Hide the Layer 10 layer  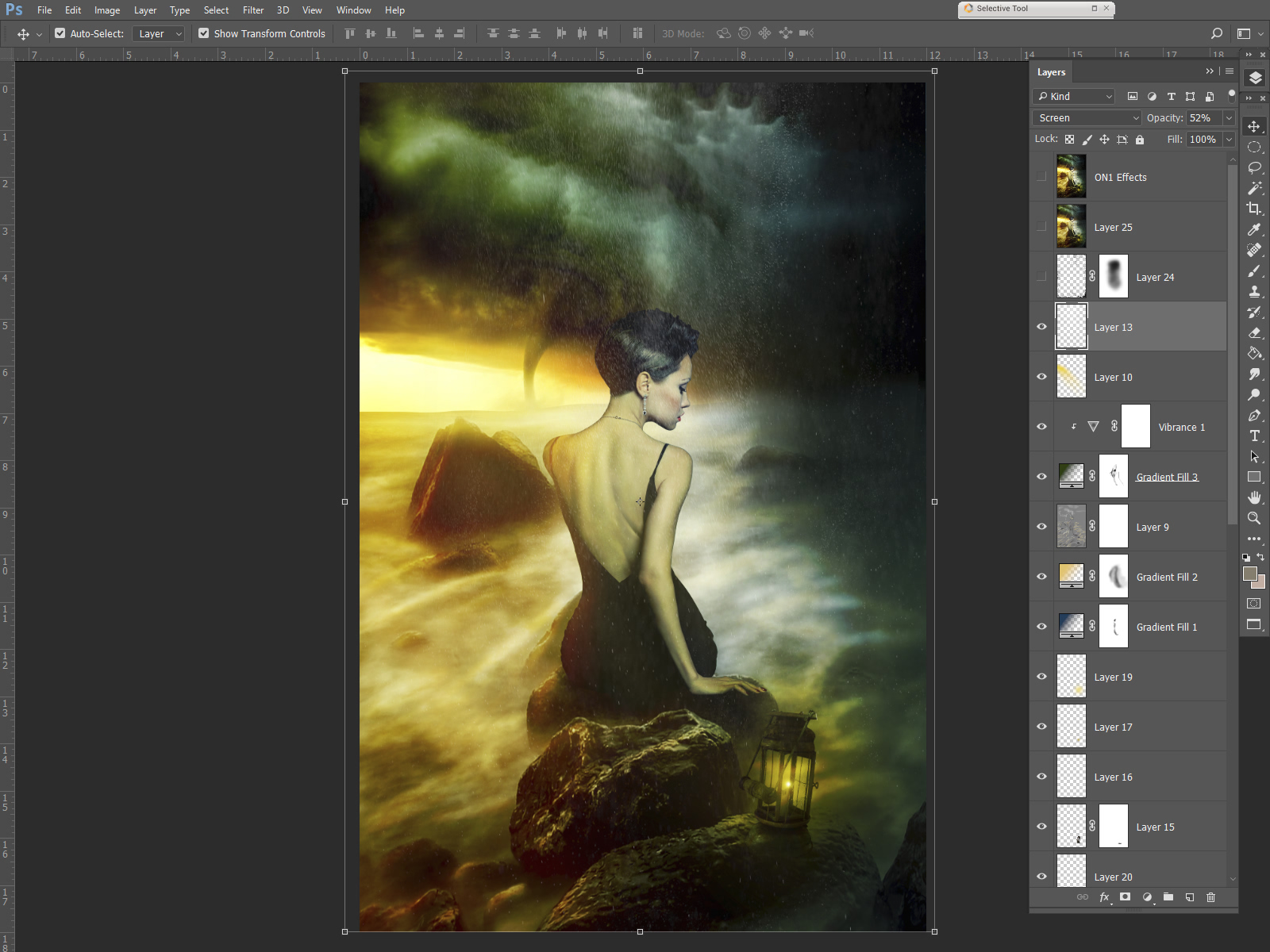pos(1041,377)
